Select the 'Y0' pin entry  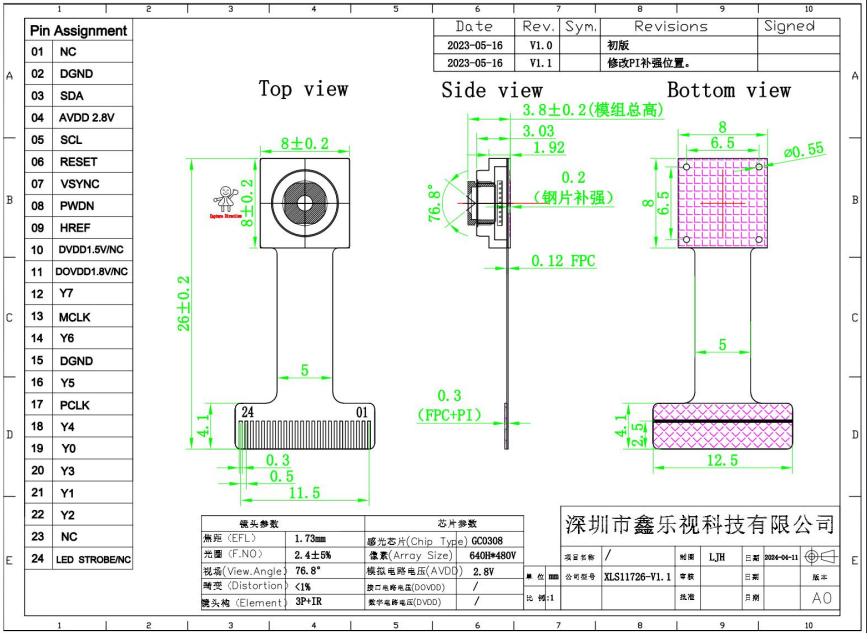click(x=68, y=448)
